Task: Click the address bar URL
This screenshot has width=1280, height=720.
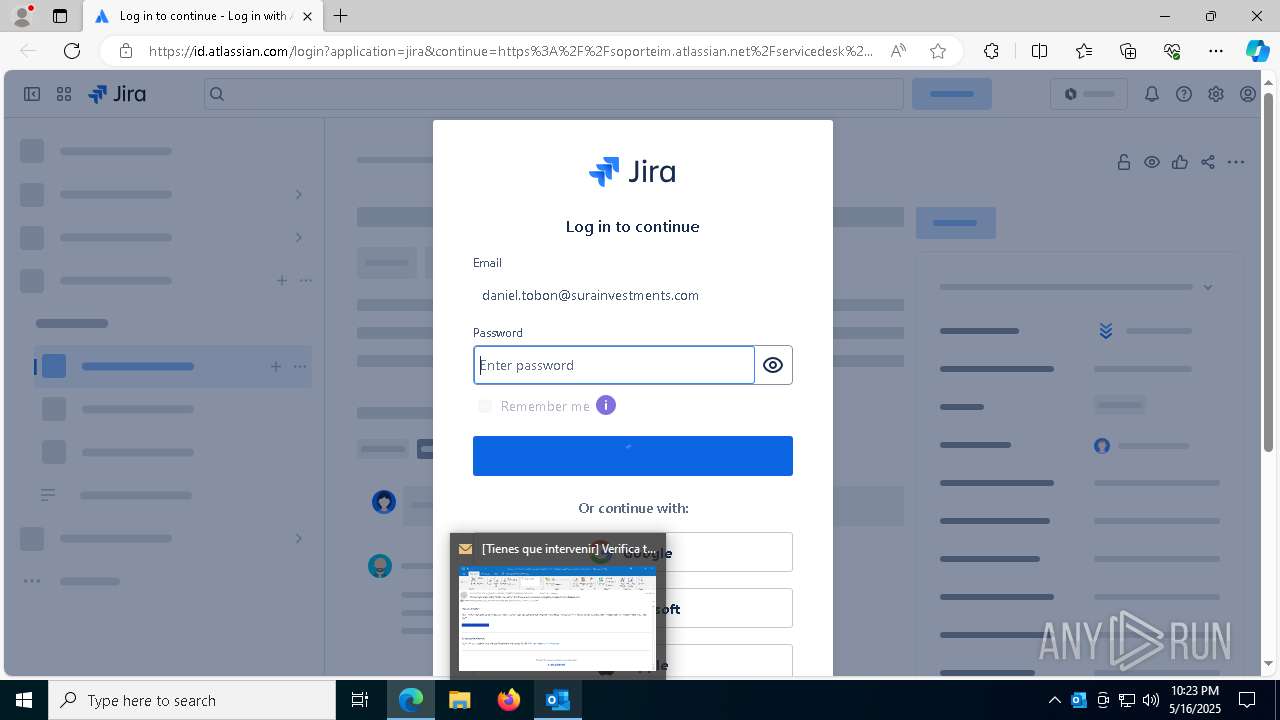Action: pos(510,51)
